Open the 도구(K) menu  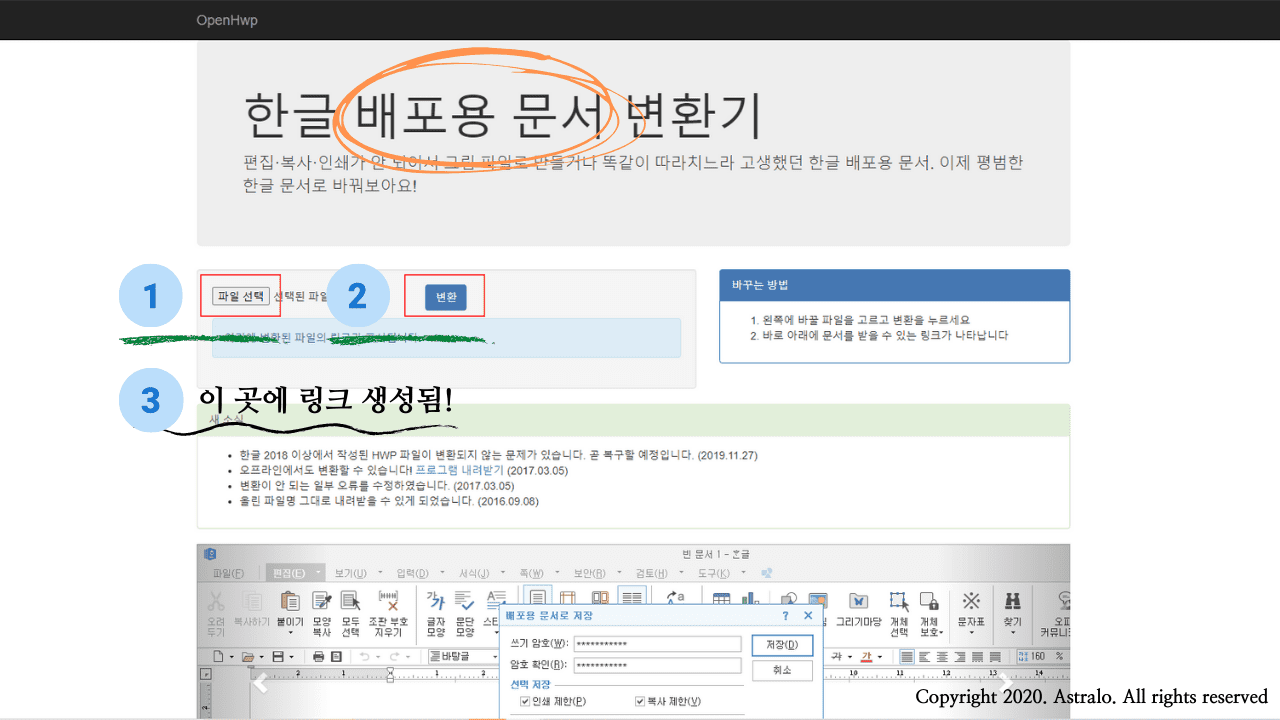[712, 573]
